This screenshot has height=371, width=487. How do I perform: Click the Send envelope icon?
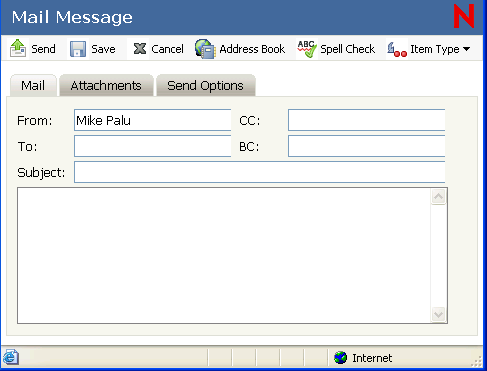[18, 49]
